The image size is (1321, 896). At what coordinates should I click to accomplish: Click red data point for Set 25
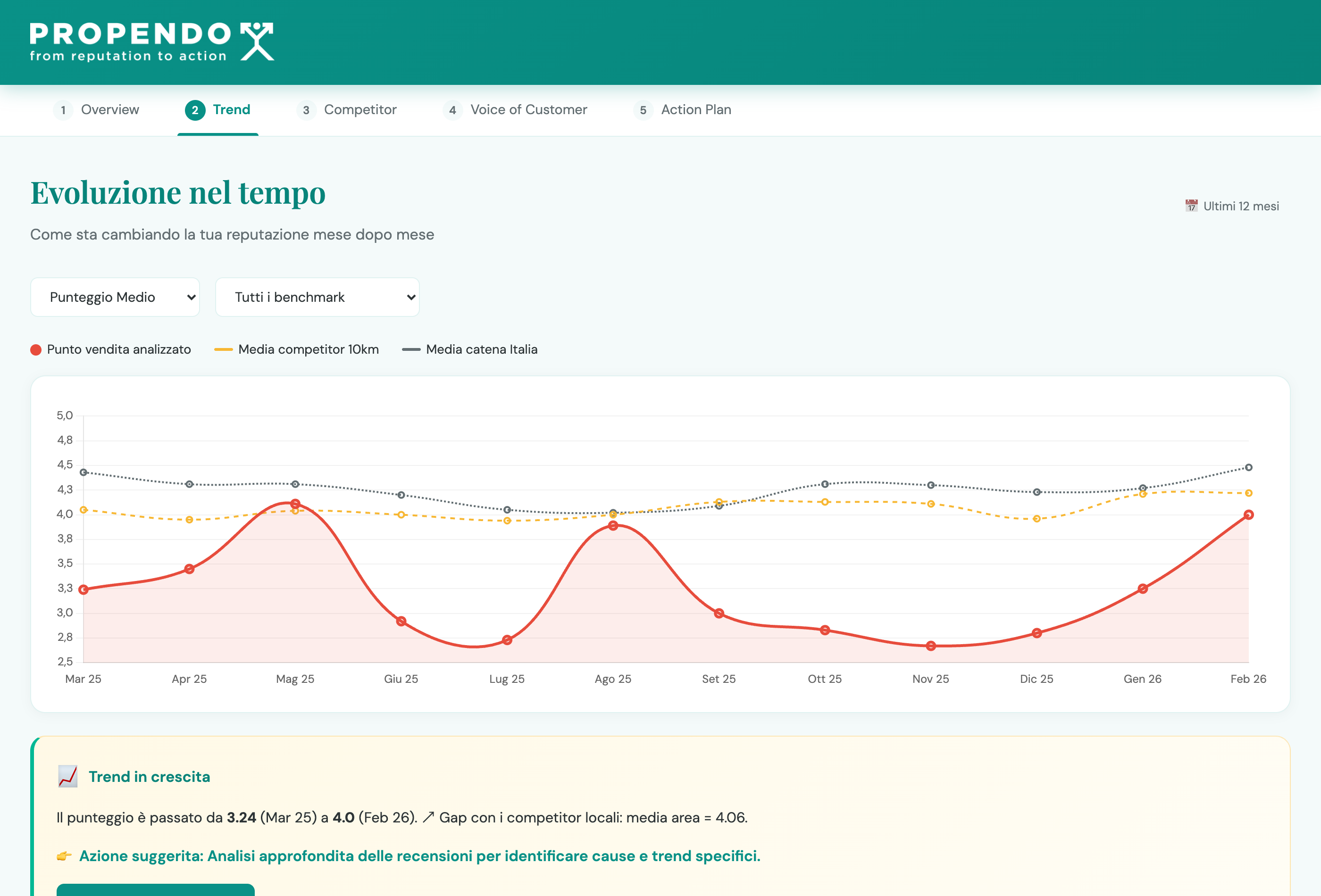click(x=719, y=613)
